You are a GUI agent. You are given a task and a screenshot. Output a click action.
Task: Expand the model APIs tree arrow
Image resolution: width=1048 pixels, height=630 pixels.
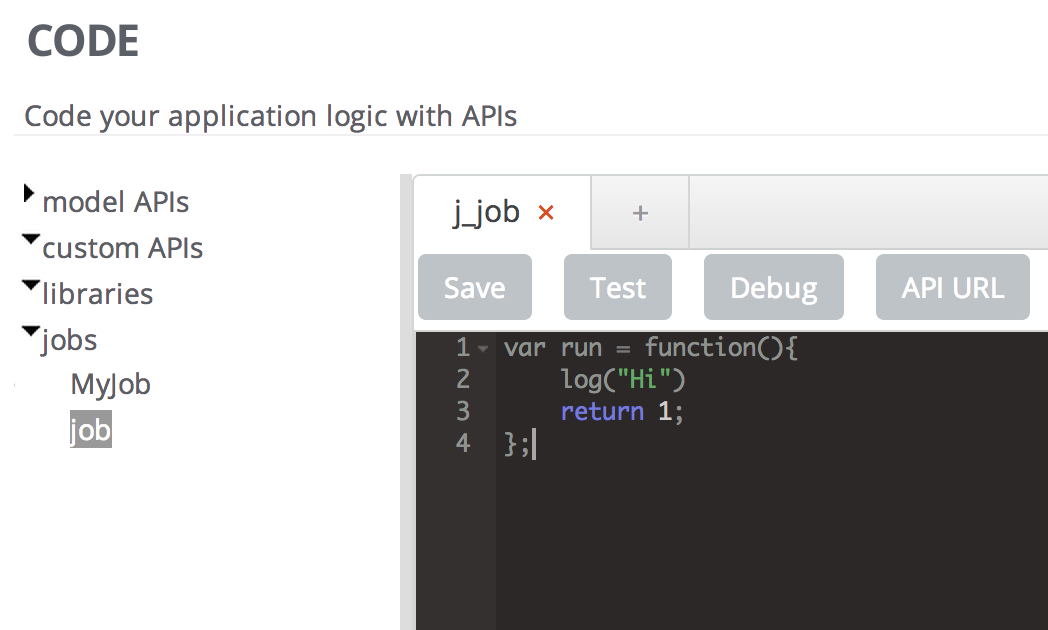[x=28, y=193]
